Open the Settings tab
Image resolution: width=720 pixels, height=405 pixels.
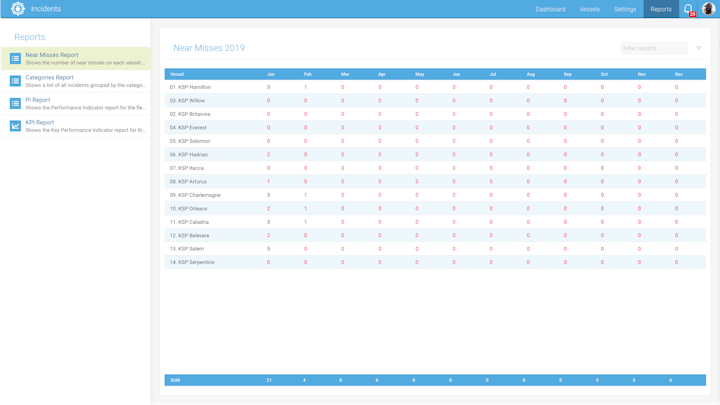[625, 9]
